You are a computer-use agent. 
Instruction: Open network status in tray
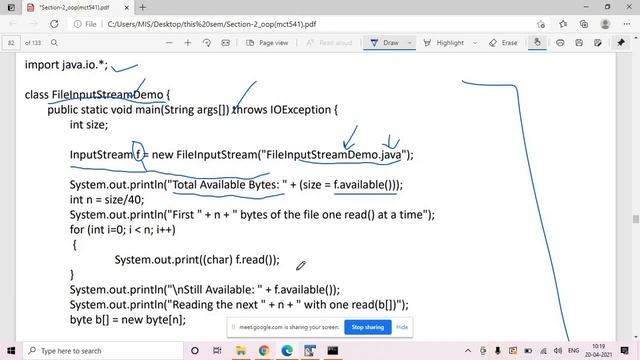[543, 351]
